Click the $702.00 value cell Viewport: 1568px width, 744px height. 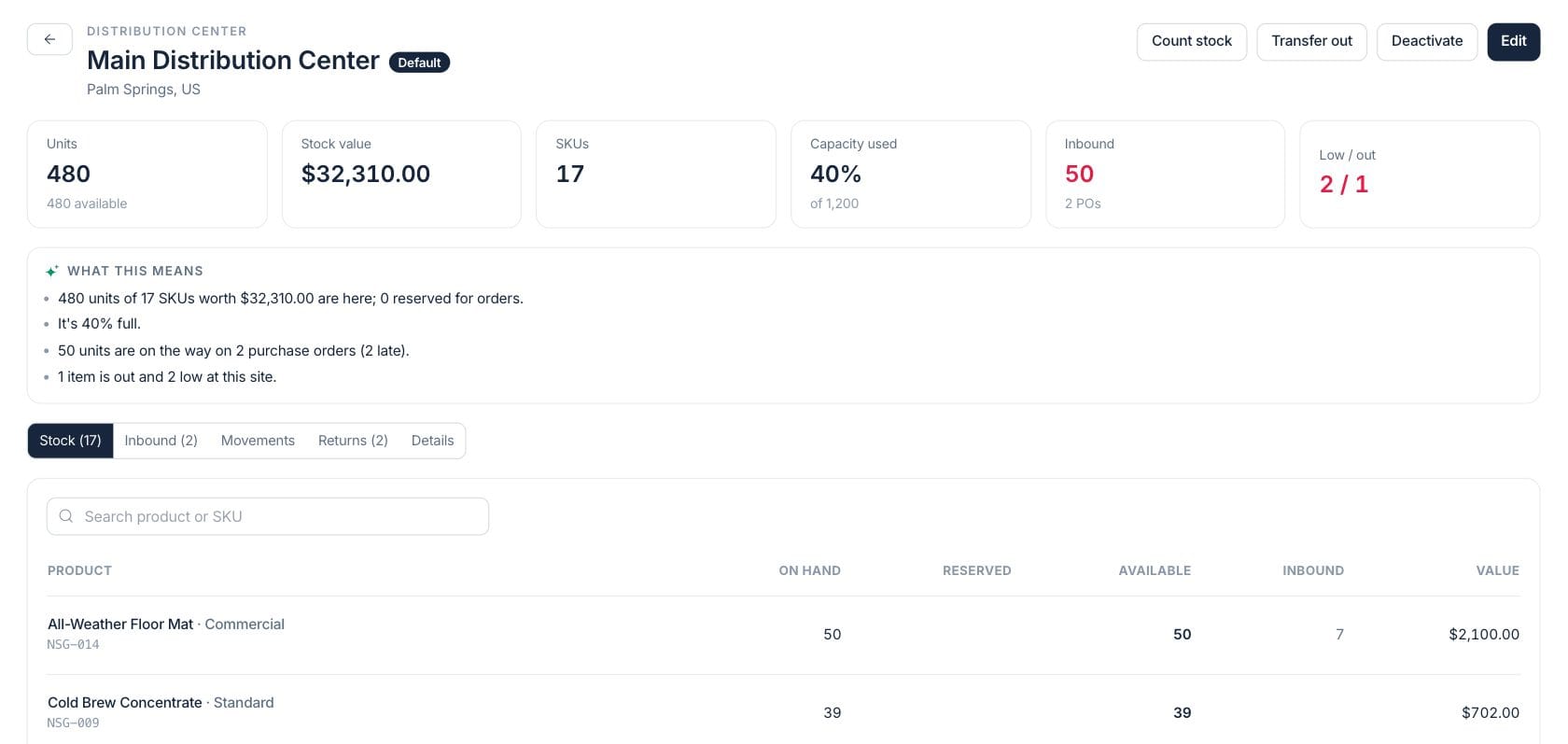pos(1491,712)
